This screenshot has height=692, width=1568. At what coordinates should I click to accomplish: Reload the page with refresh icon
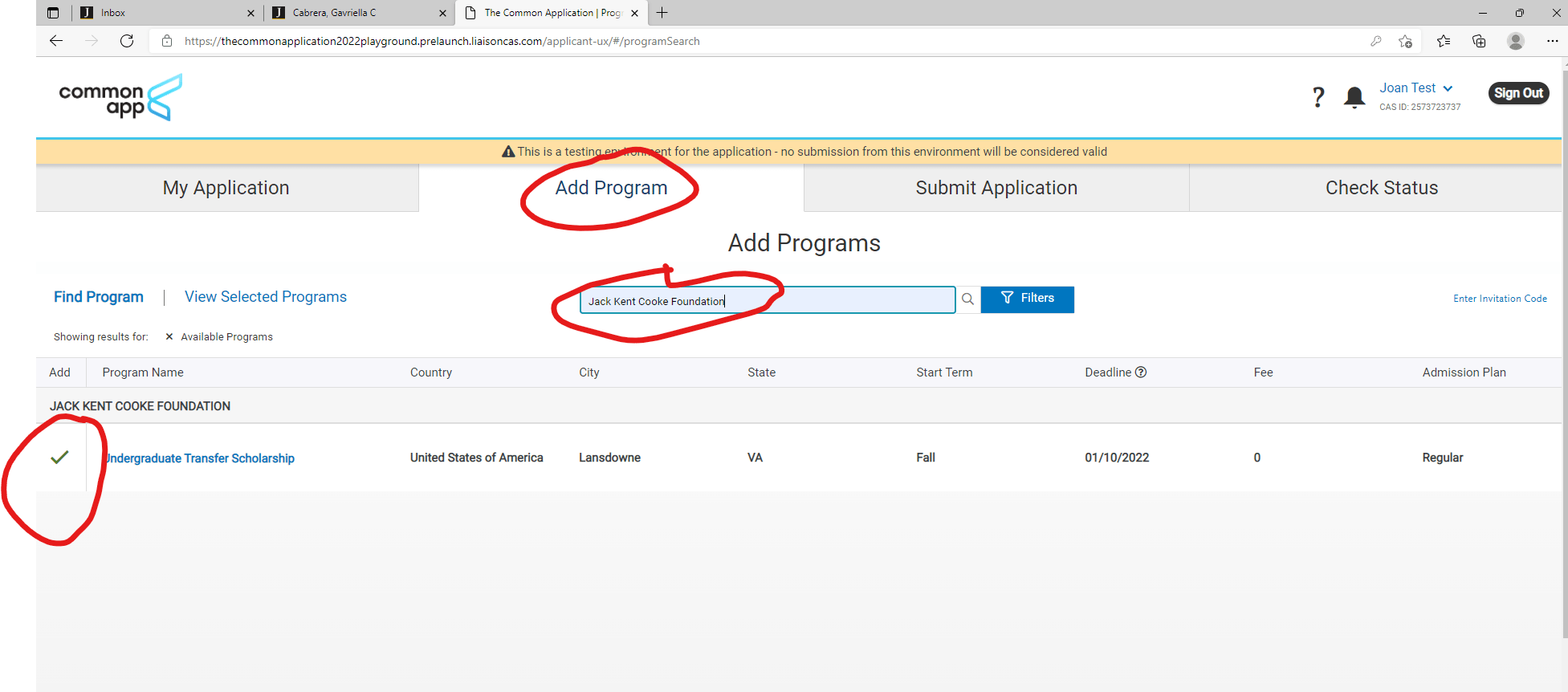pos(127,41)
